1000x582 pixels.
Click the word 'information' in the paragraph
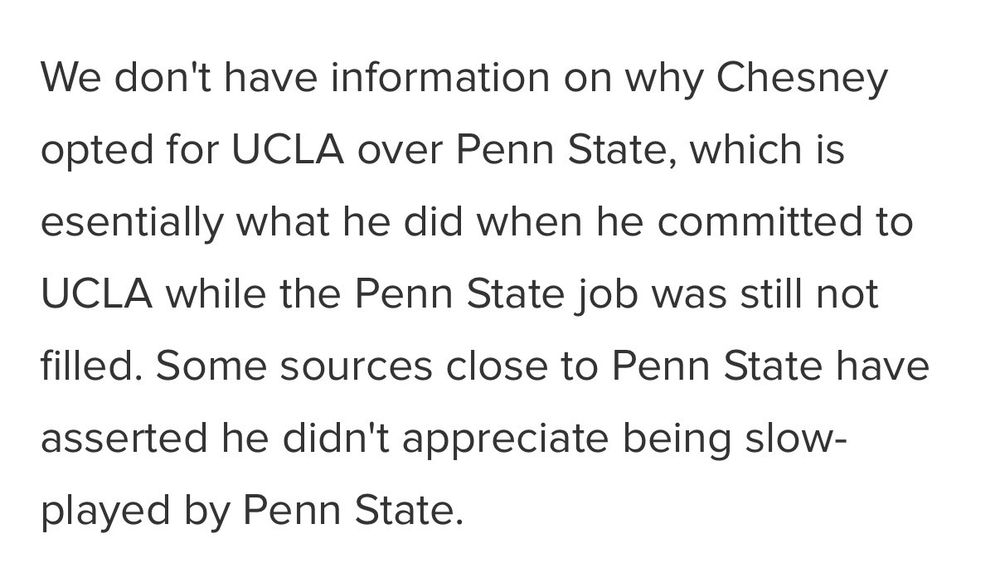pos(440,77)
